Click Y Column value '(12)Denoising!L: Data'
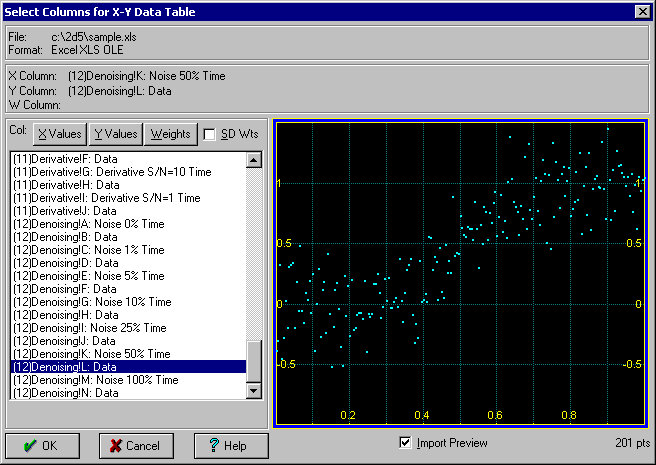656x465 pixels. [x=120, y=91]
